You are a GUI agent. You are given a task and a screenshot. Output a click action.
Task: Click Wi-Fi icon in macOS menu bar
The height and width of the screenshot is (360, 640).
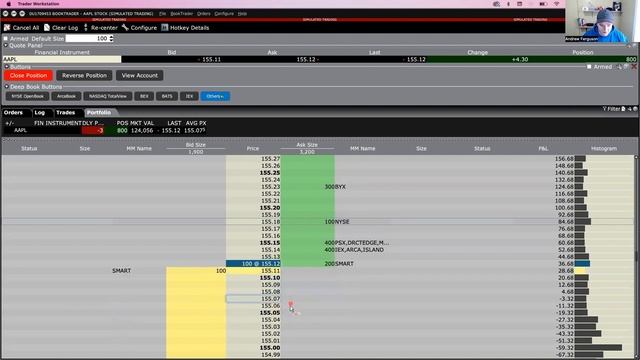[557, 4]
